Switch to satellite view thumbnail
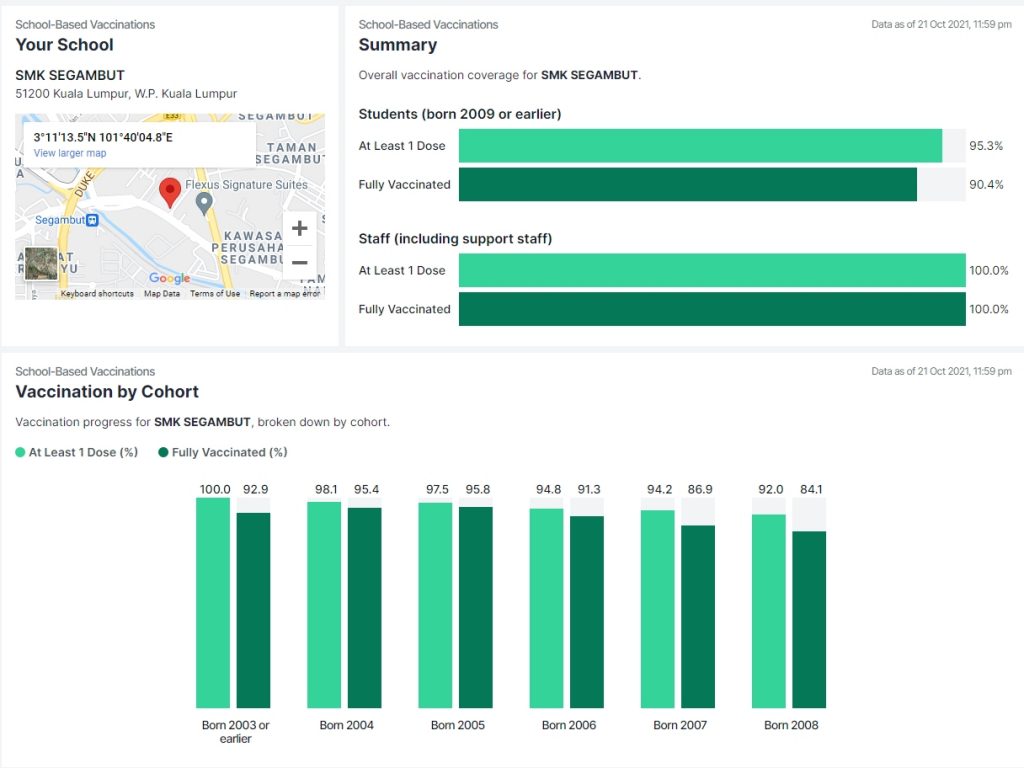Screen dimensions: 1024x768 pyautogui.click(x=41, y=264)
